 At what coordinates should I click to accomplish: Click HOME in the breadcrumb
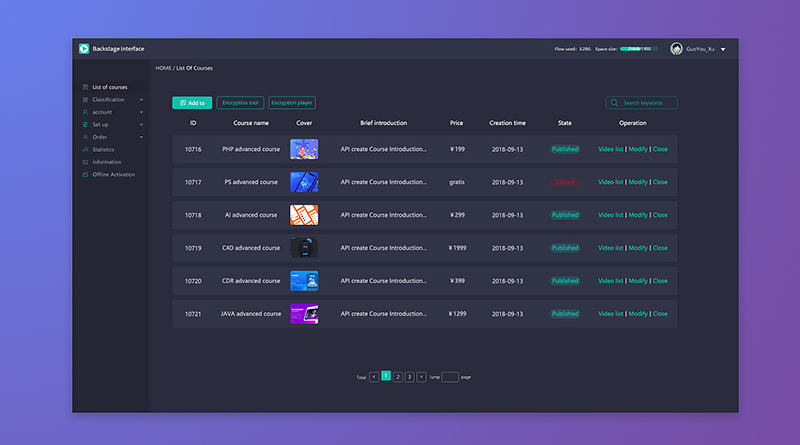[163, 68]
